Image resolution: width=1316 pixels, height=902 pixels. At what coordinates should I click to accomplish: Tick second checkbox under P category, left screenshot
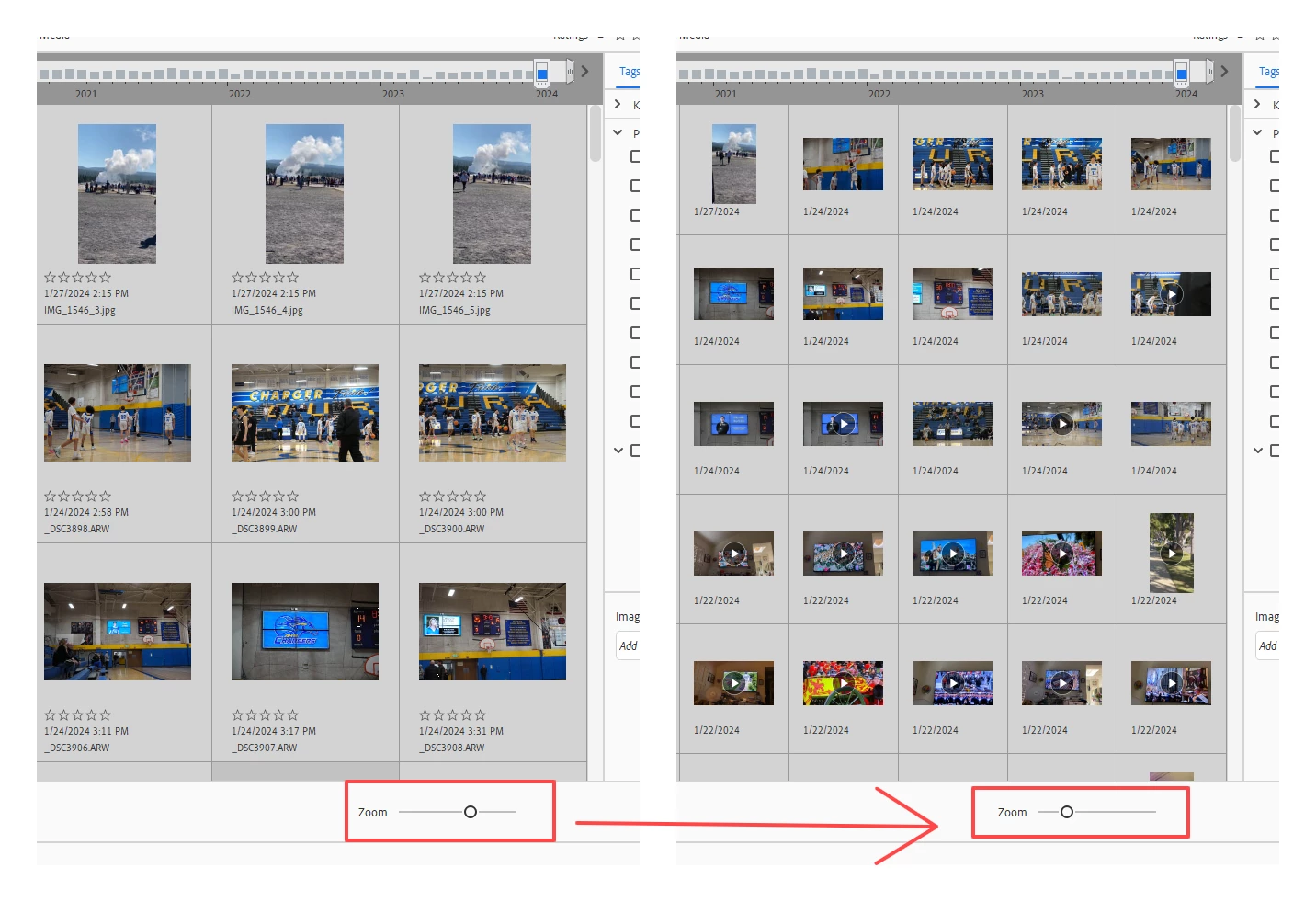[x=635, y=186]
